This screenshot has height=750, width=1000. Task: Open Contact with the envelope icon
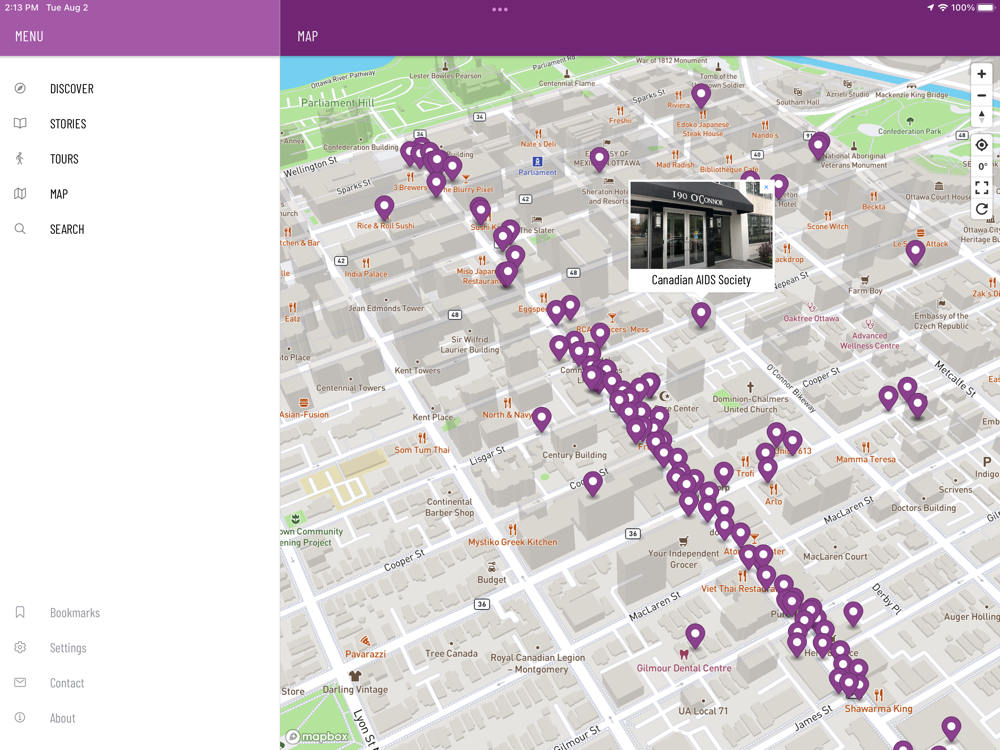click(x=140, y=683)
